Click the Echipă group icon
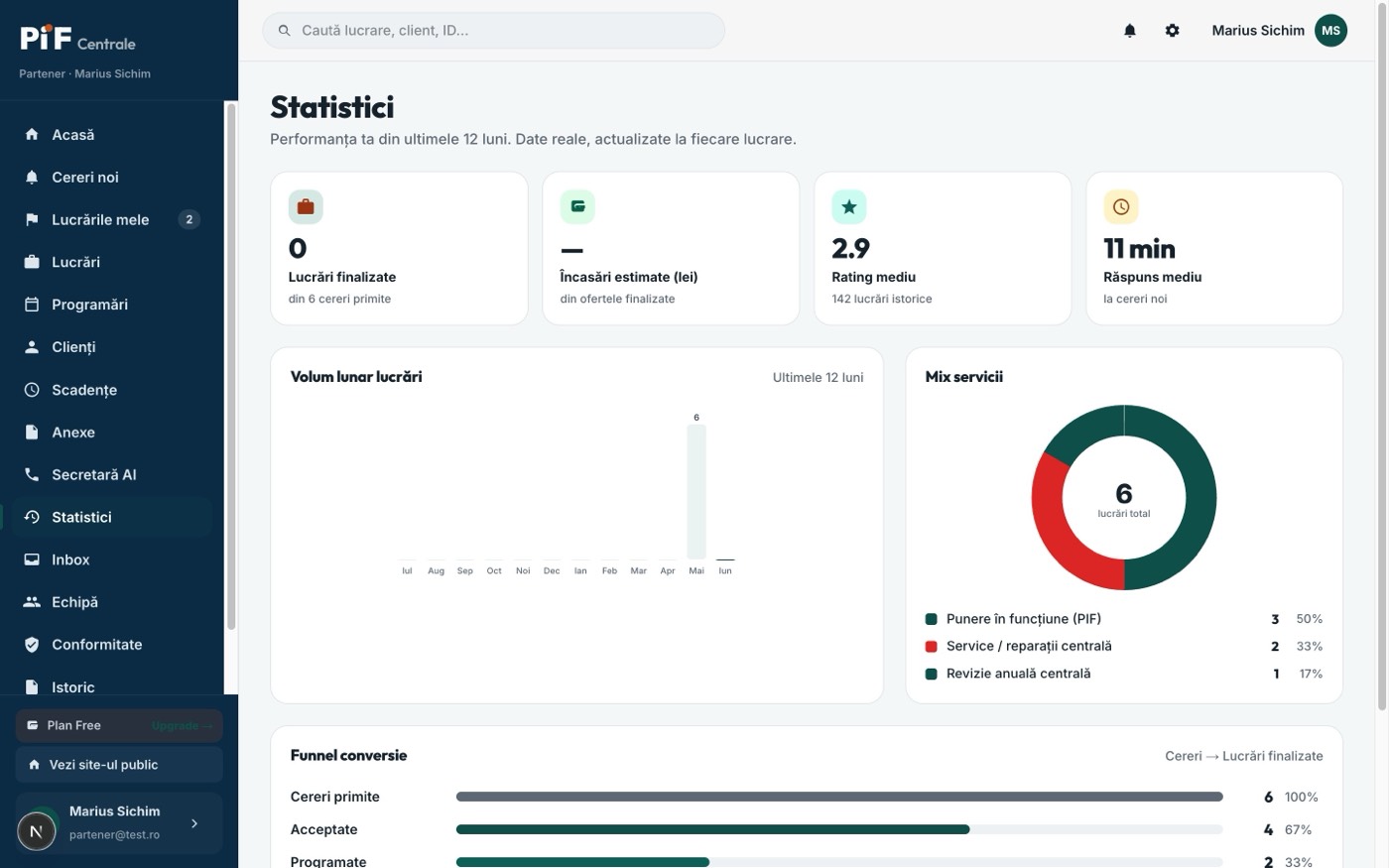1389x868 pixels. click(32, 602)
